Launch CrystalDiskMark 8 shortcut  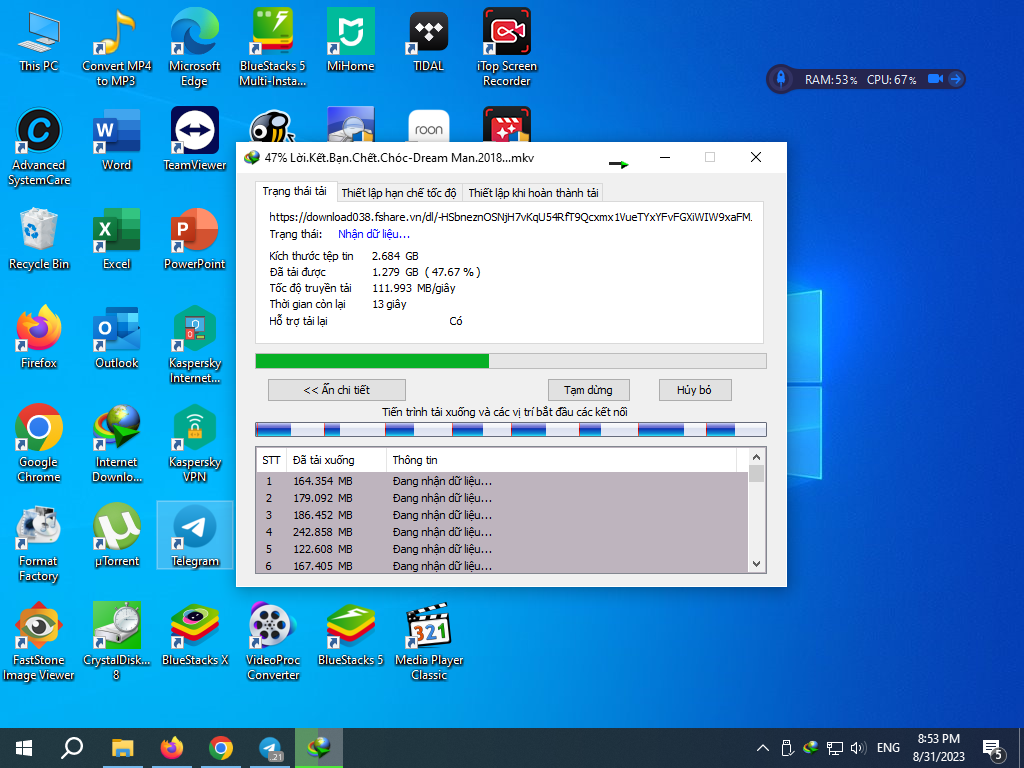pos(116,643)
